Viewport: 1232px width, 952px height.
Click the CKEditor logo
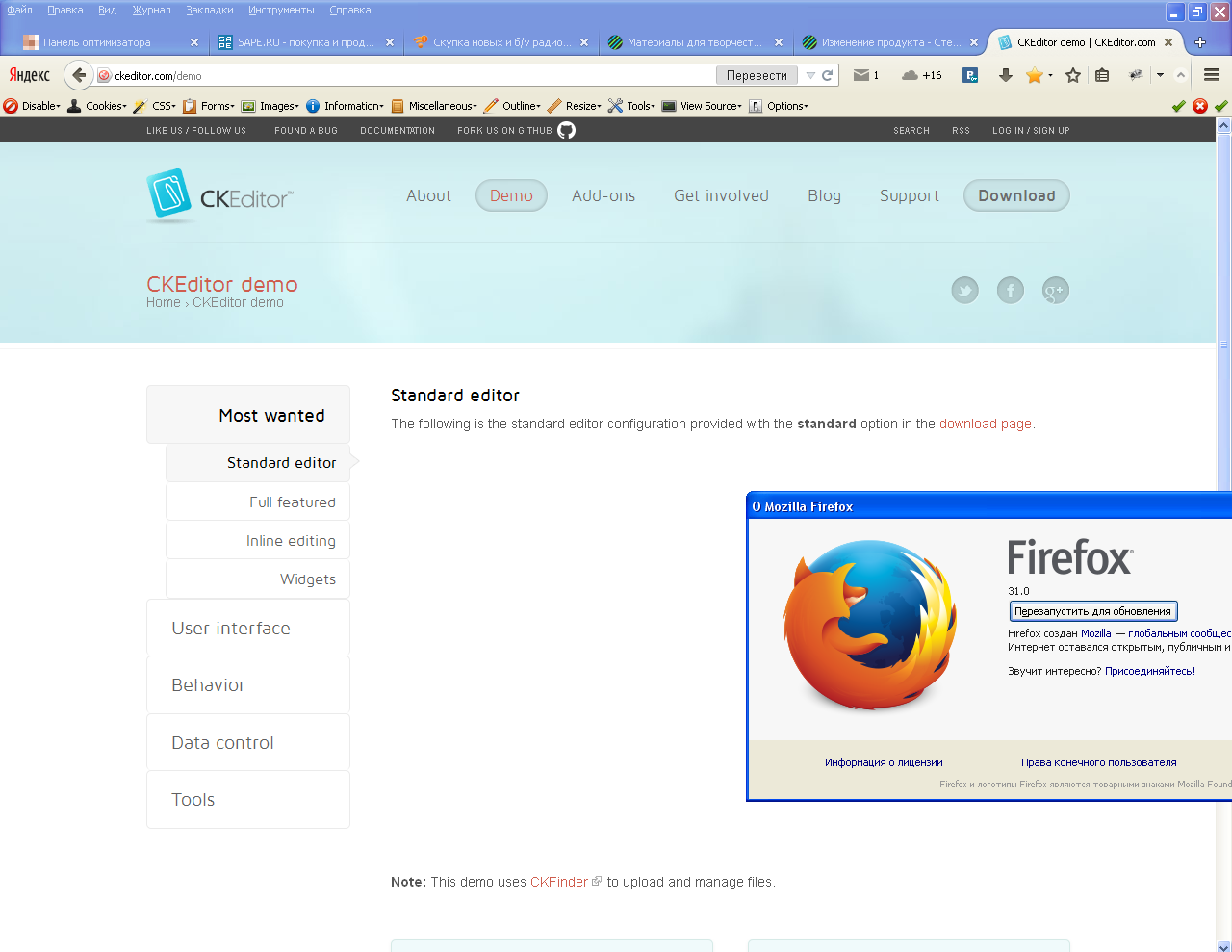click(x=219, y=196)
